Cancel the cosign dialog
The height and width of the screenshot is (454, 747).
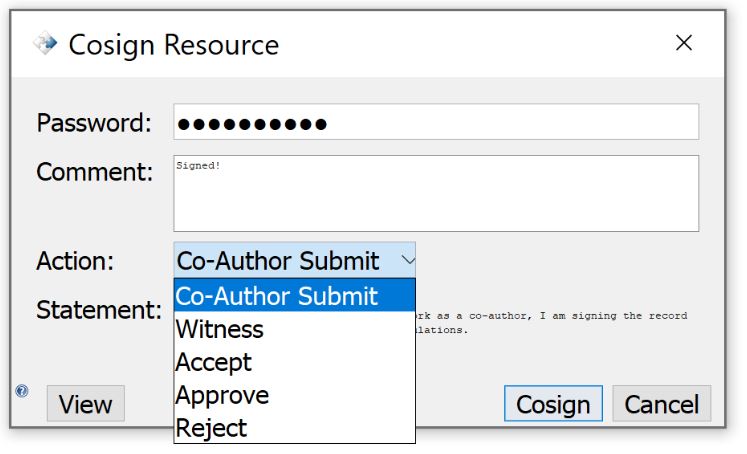[661, 404]
